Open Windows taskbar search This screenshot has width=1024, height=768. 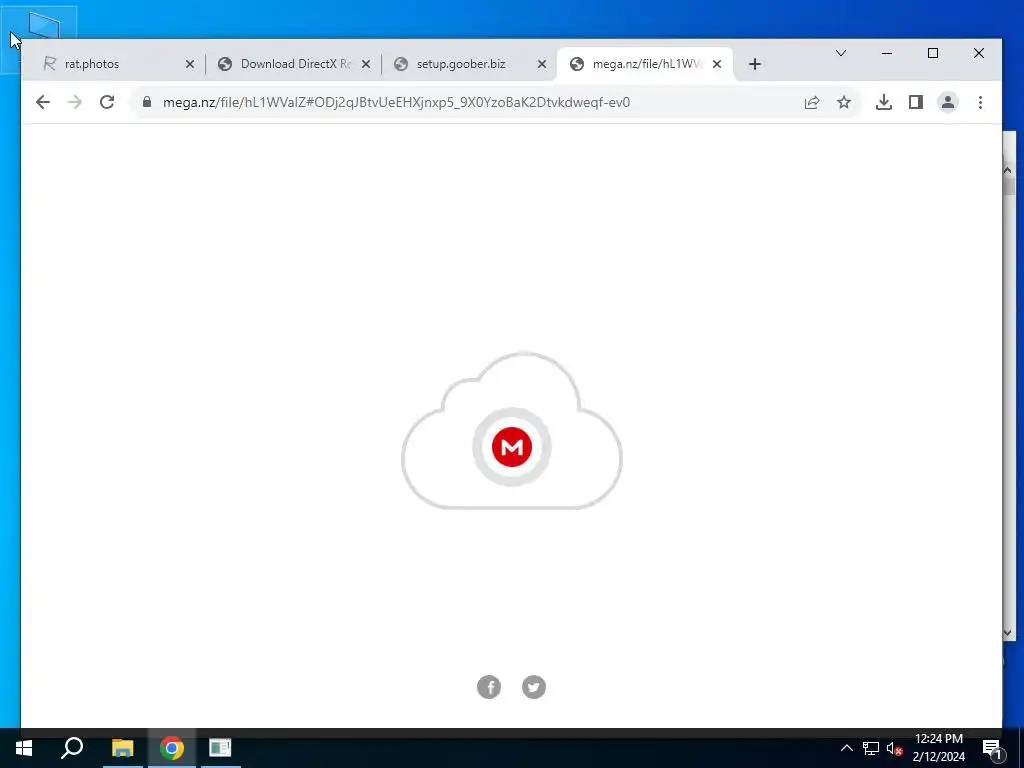tap(72, 748)
